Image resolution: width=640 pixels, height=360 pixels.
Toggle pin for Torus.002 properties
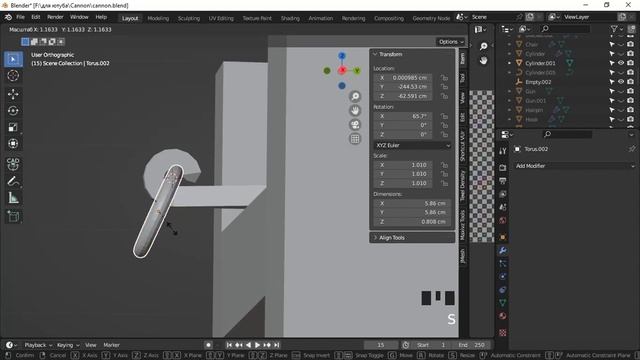[x=632, y=149]
